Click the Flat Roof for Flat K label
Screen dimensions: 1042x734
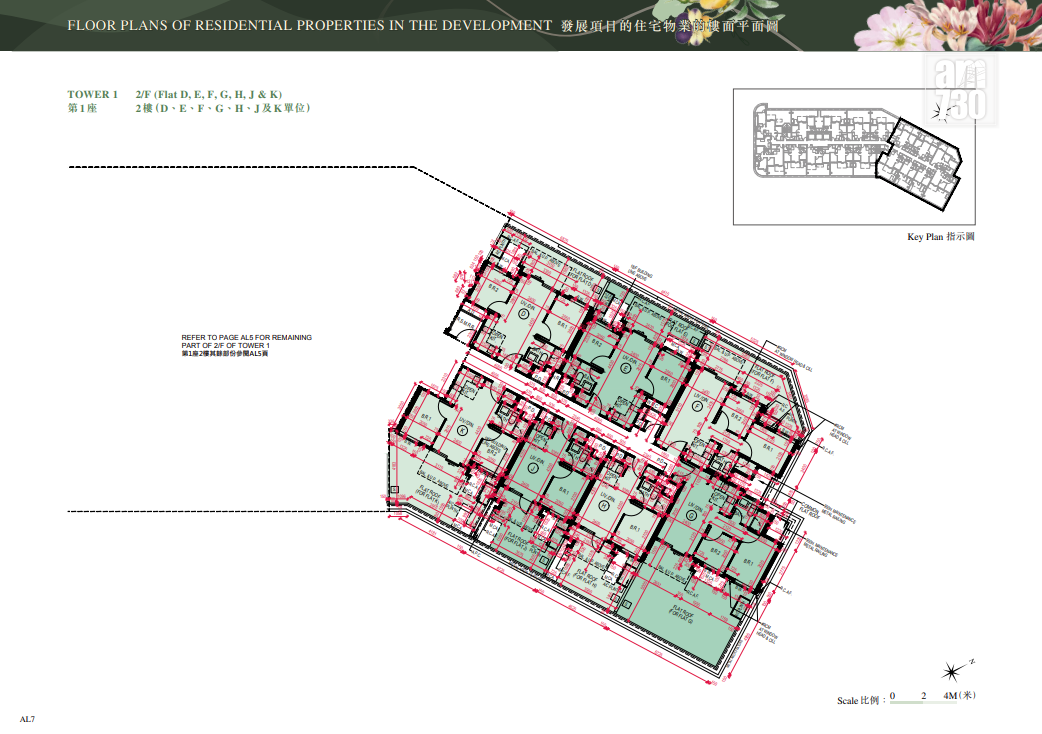point(429,494)
